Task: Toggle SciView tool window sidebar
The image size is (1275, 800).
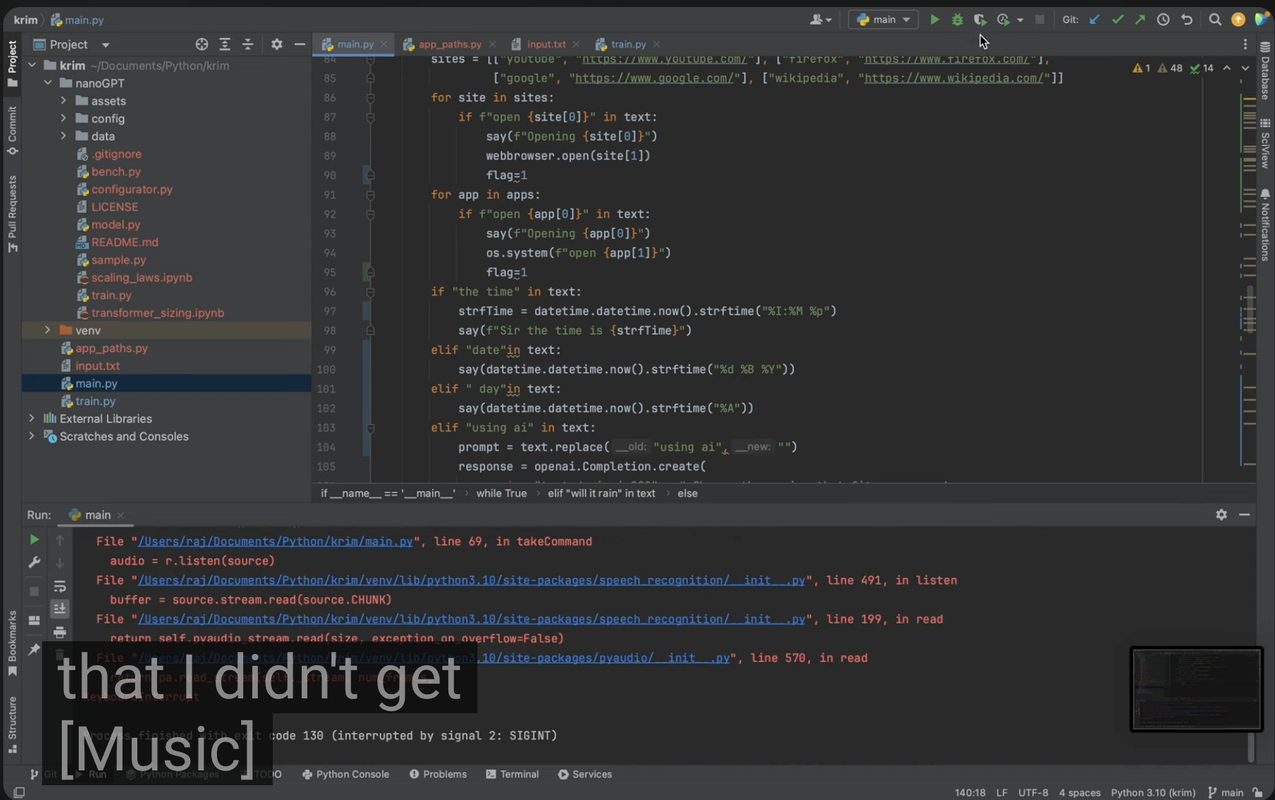Action: click(1265, 142)
